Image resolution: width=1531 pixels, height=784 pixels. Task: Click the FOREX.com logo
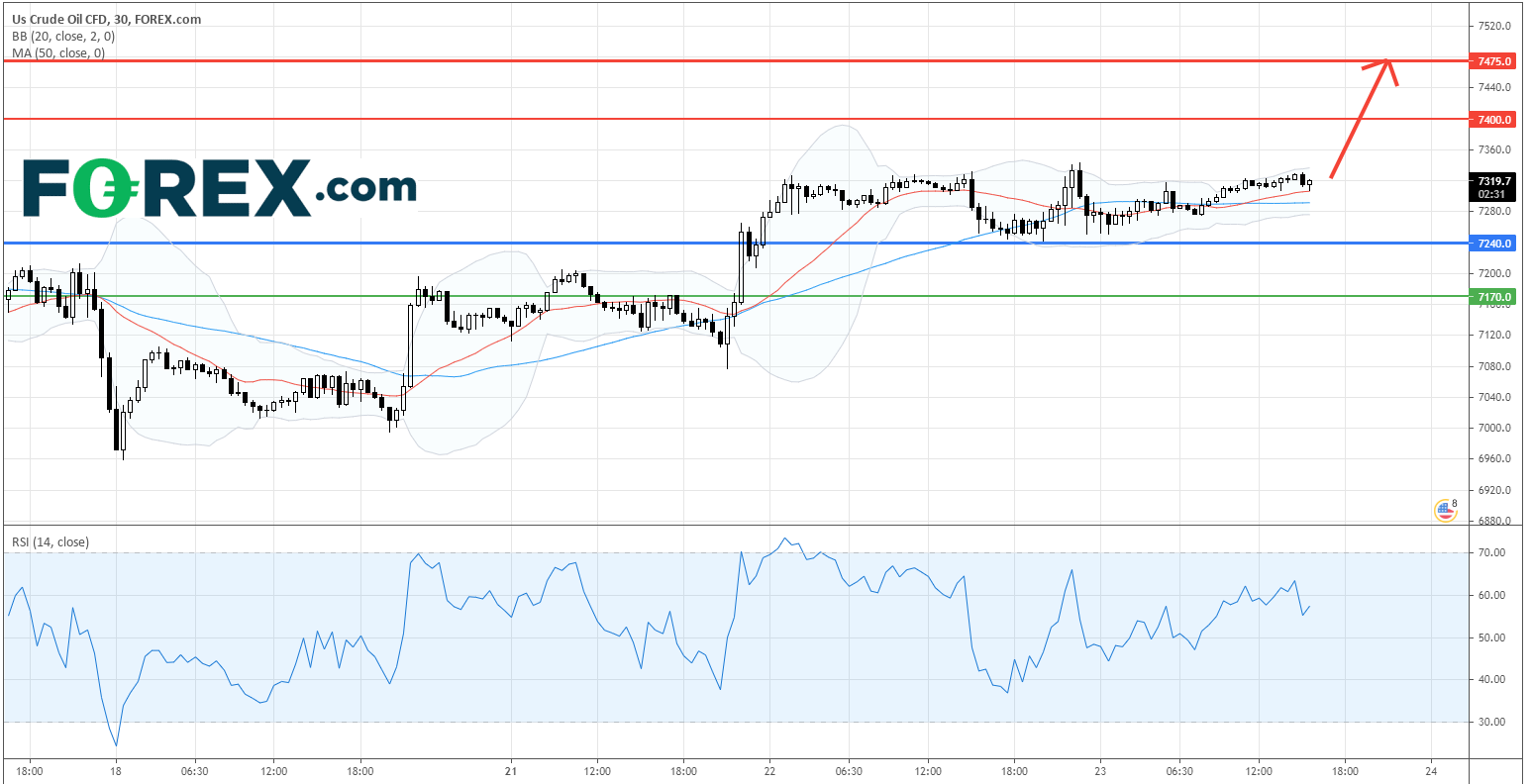pyautogui.click(x=219, y=188)
